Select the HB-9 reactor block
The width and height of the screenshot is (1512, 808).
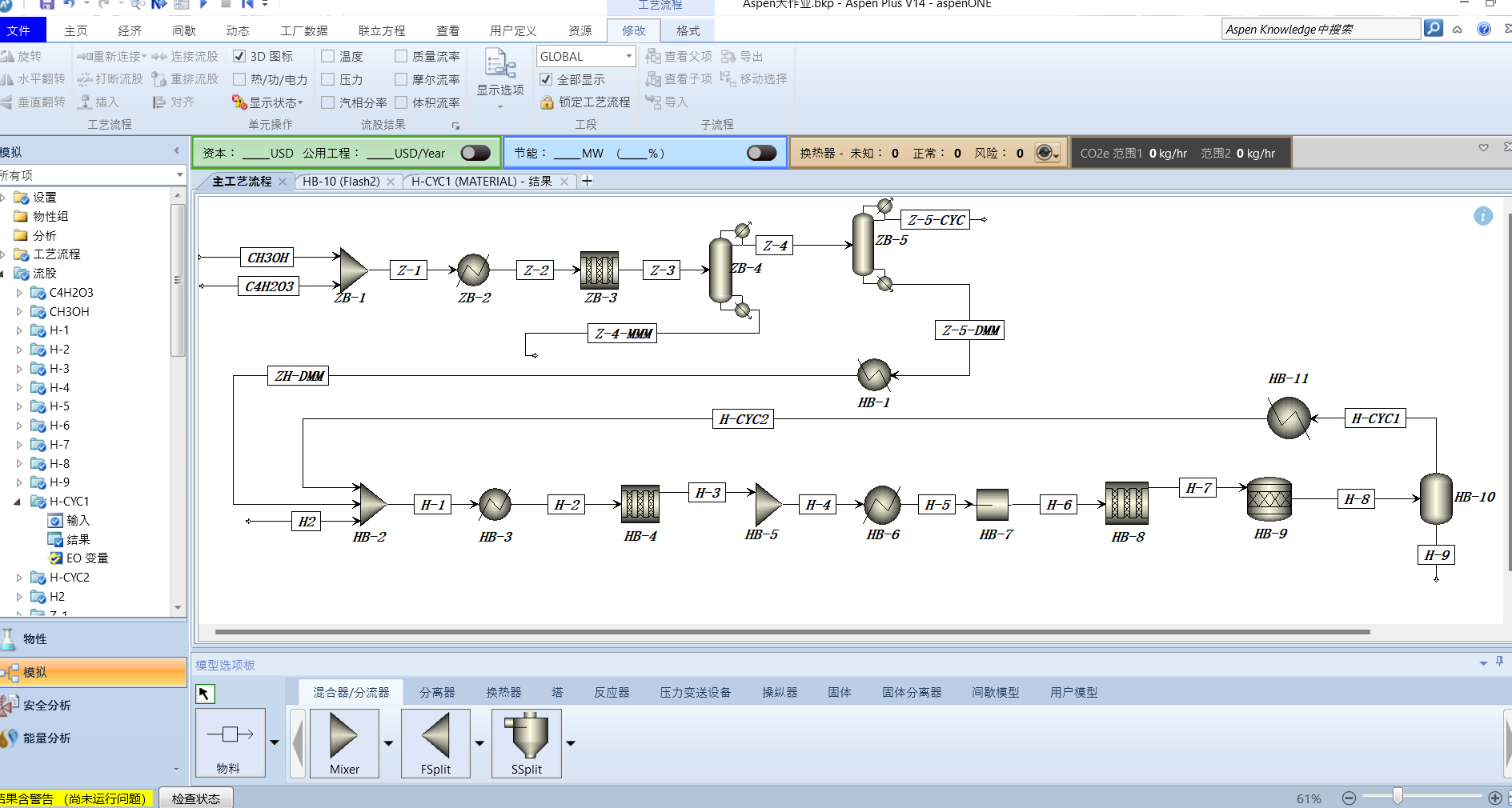(x=1269, y=499)
